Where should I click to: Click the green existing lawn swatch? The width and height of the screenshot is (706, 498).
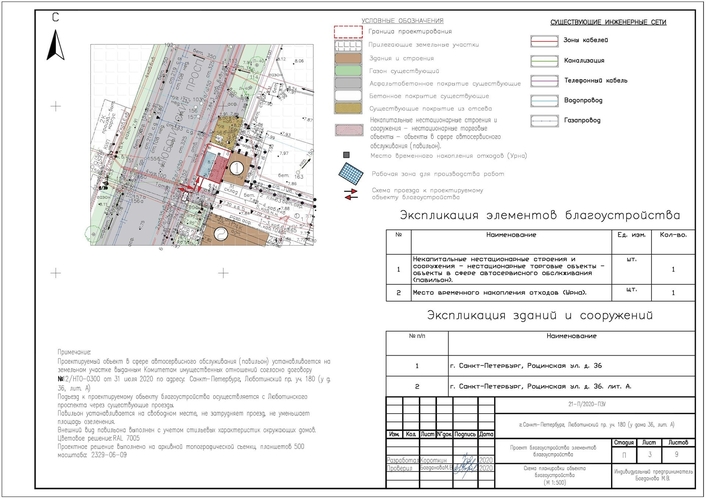point(348,70)
